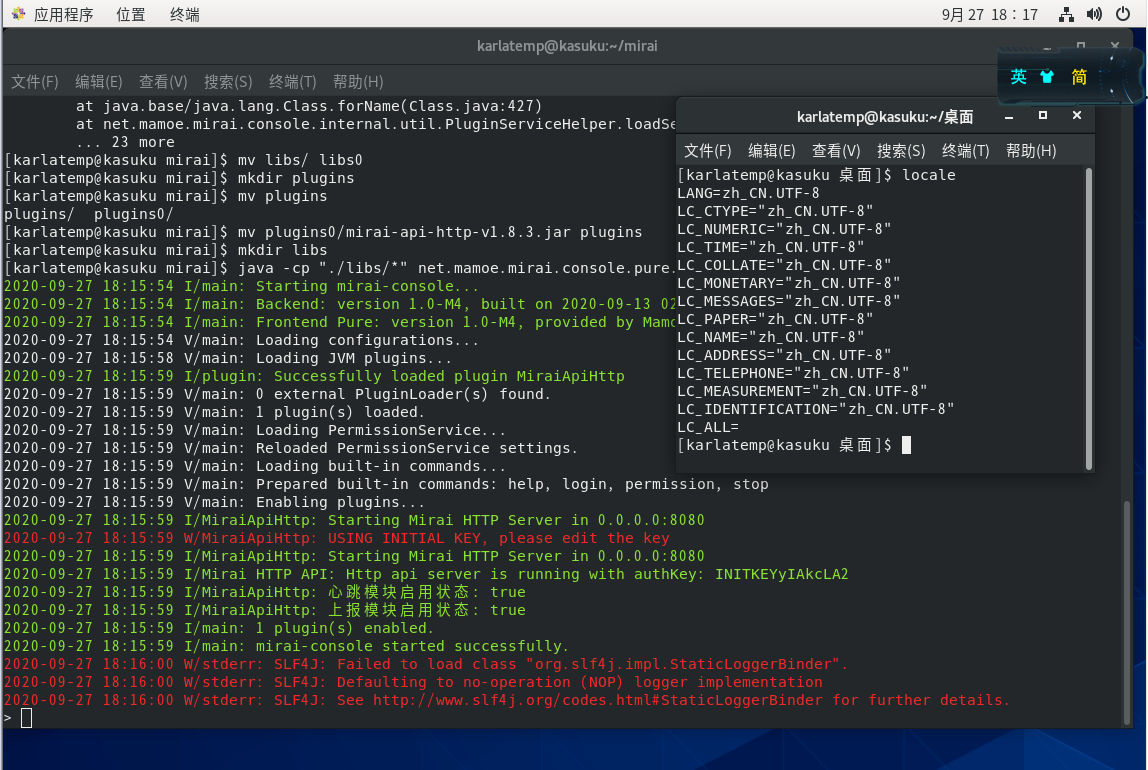
Task: Open the 编辑(E) dropdown in the 桌面 terminal
Action: 771,150
